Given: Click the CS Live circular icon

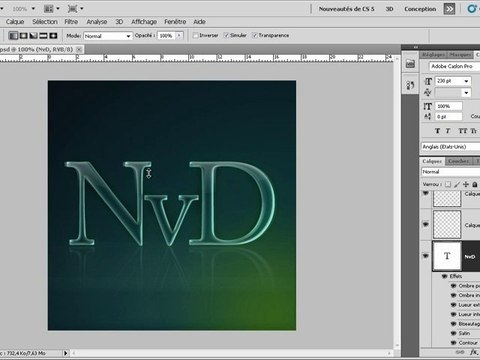Looking at the screenshot, I should [x=472, y=9].
